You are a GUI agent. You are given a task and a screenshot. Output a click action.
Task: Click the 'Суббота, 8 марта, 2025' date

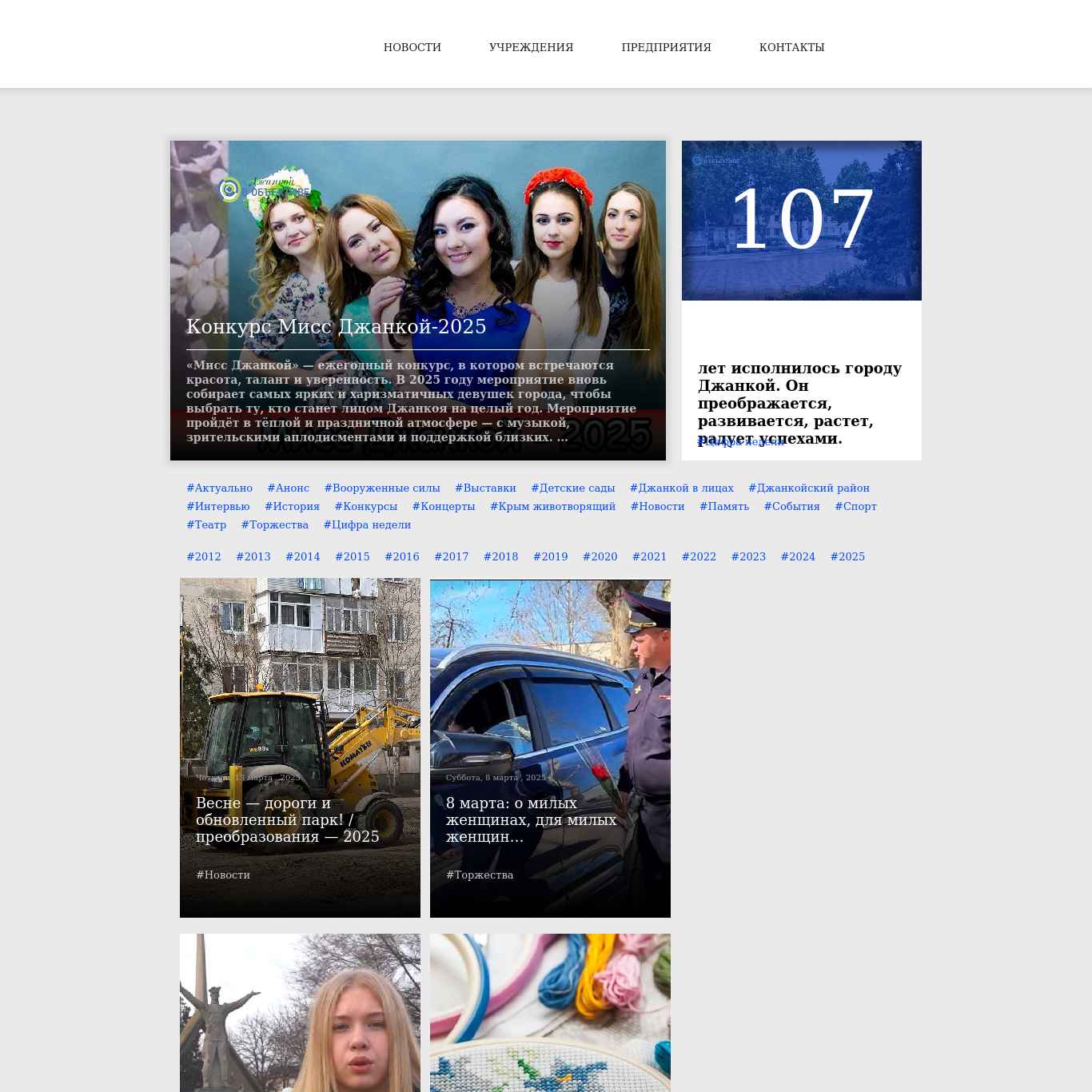[496, 777]
